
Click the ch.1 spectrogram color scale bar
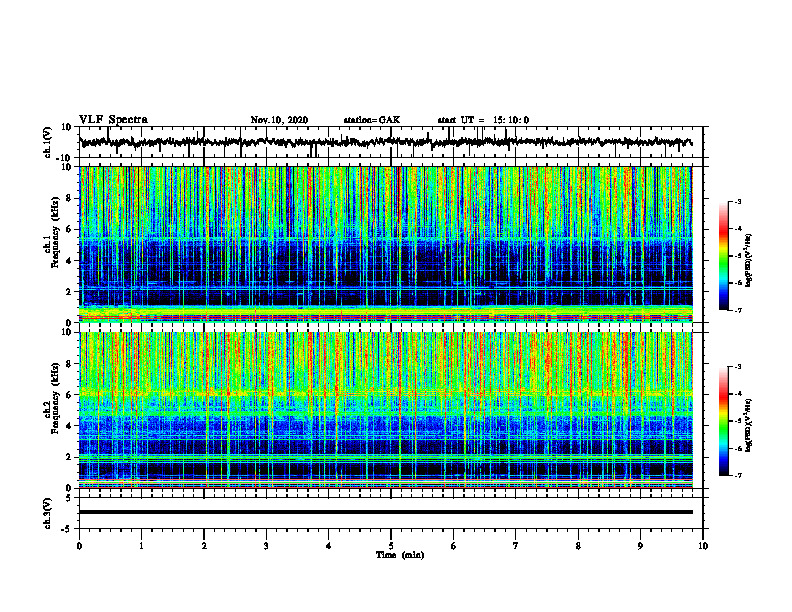point(723,256)
